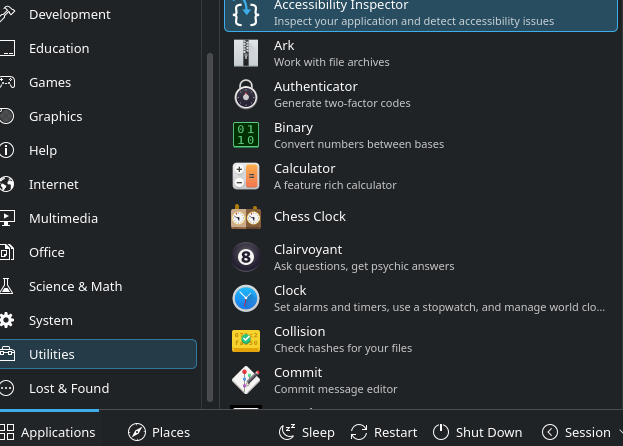Viewport: 623px width, 446px height.
Task: Launch Ark via its zipper icon
Action: click(246, 53)
